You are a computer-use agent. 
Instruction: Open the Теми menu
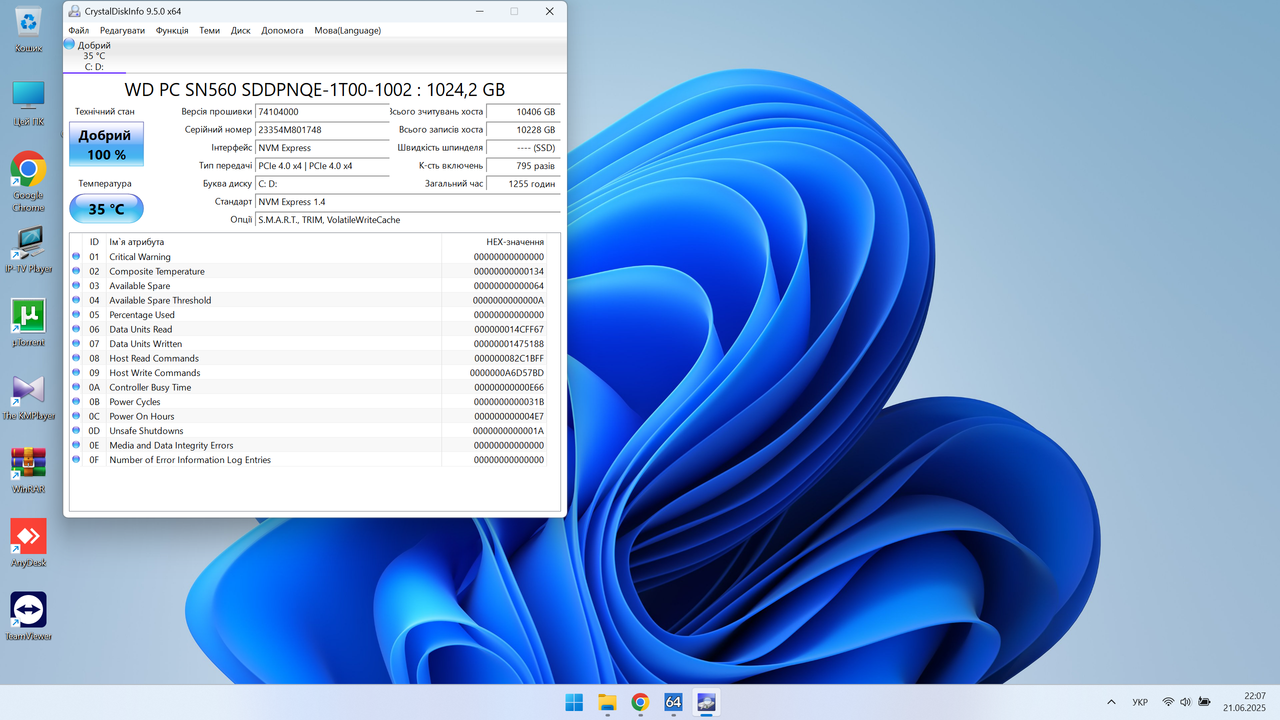(209, 30)
